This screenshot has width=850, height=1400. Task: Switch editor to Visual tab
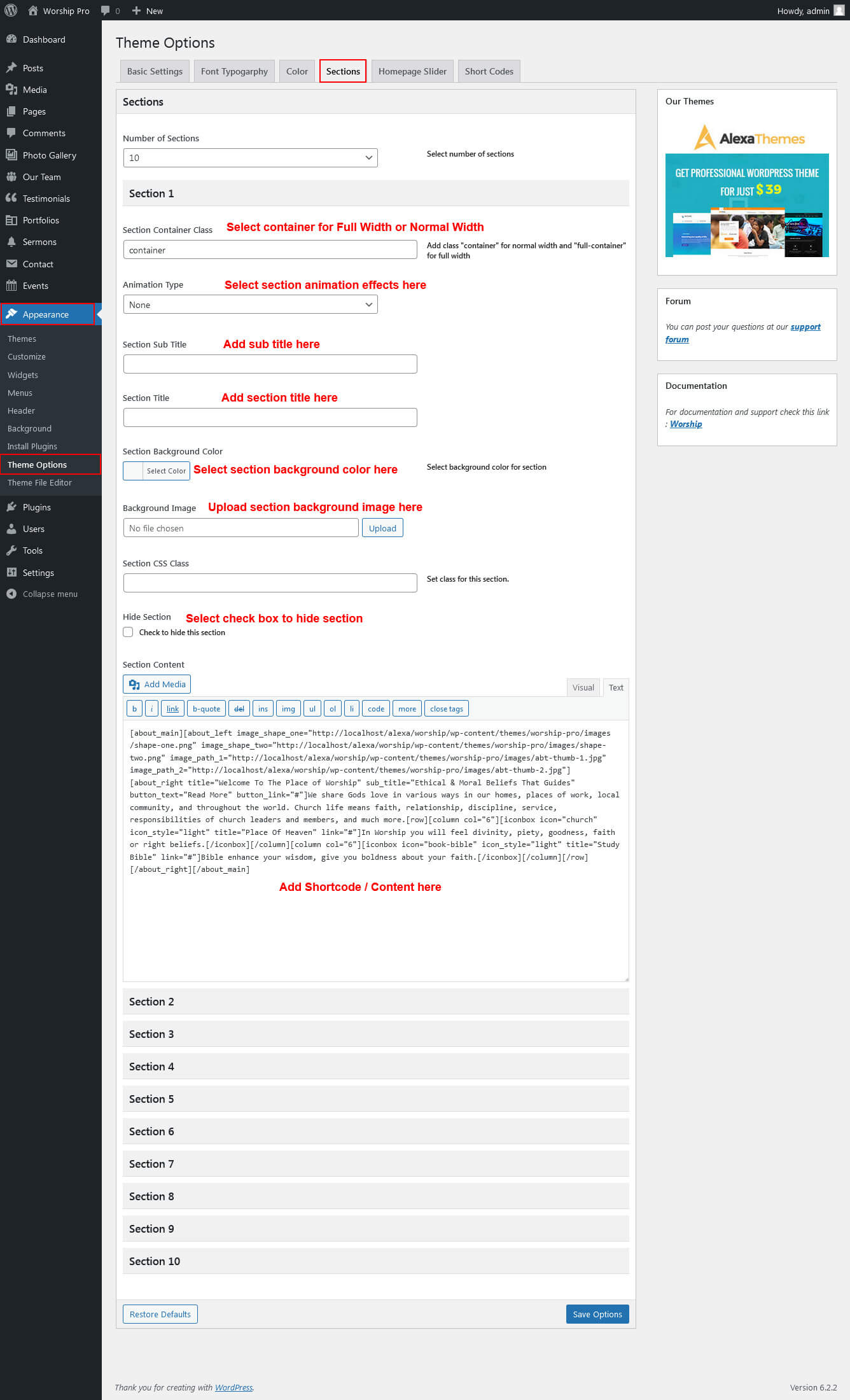click(x=583, y=687)
